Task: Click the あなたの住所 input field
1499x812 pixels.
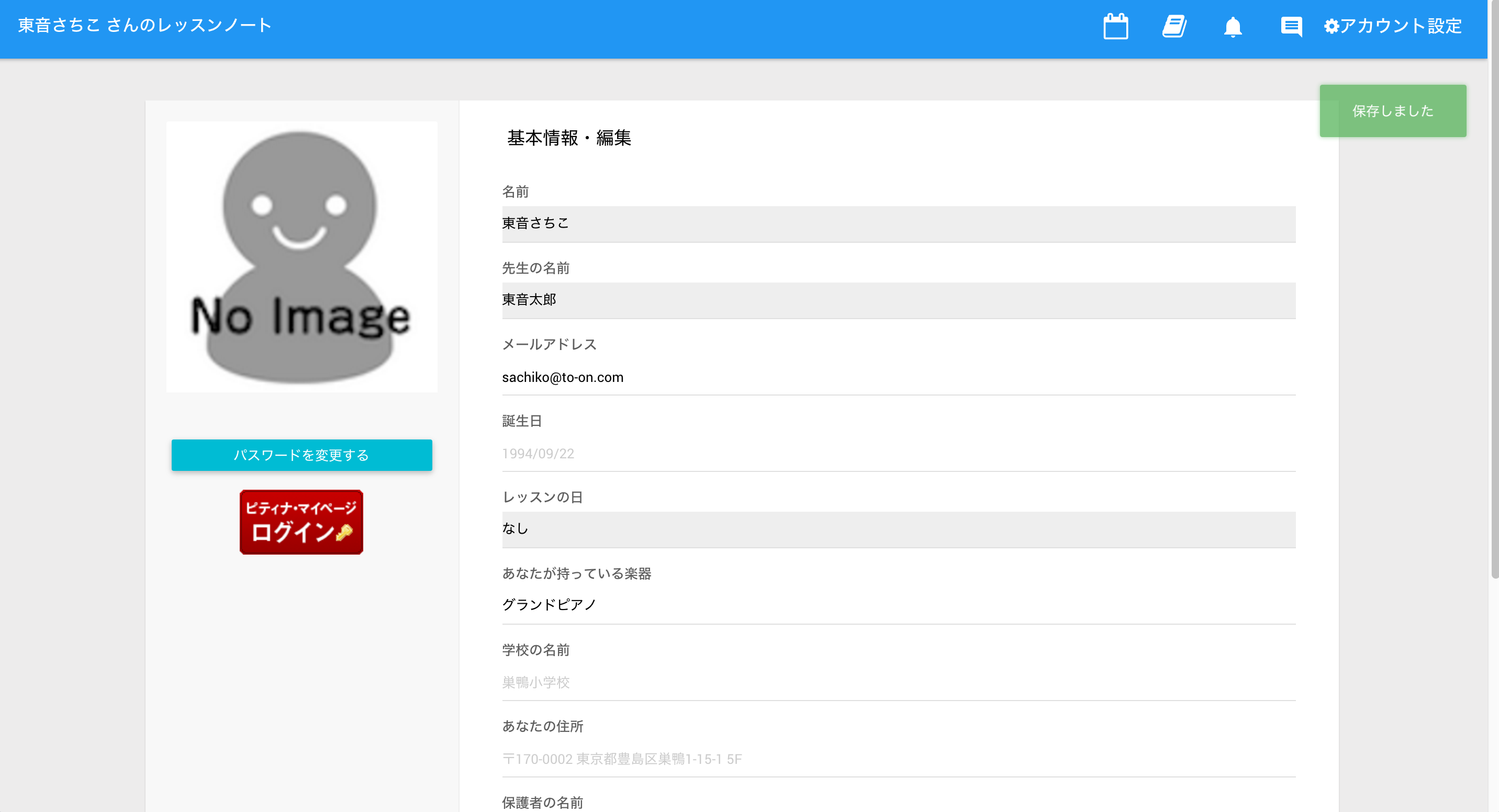Action: pyautogui.click(x=898, y=759)
